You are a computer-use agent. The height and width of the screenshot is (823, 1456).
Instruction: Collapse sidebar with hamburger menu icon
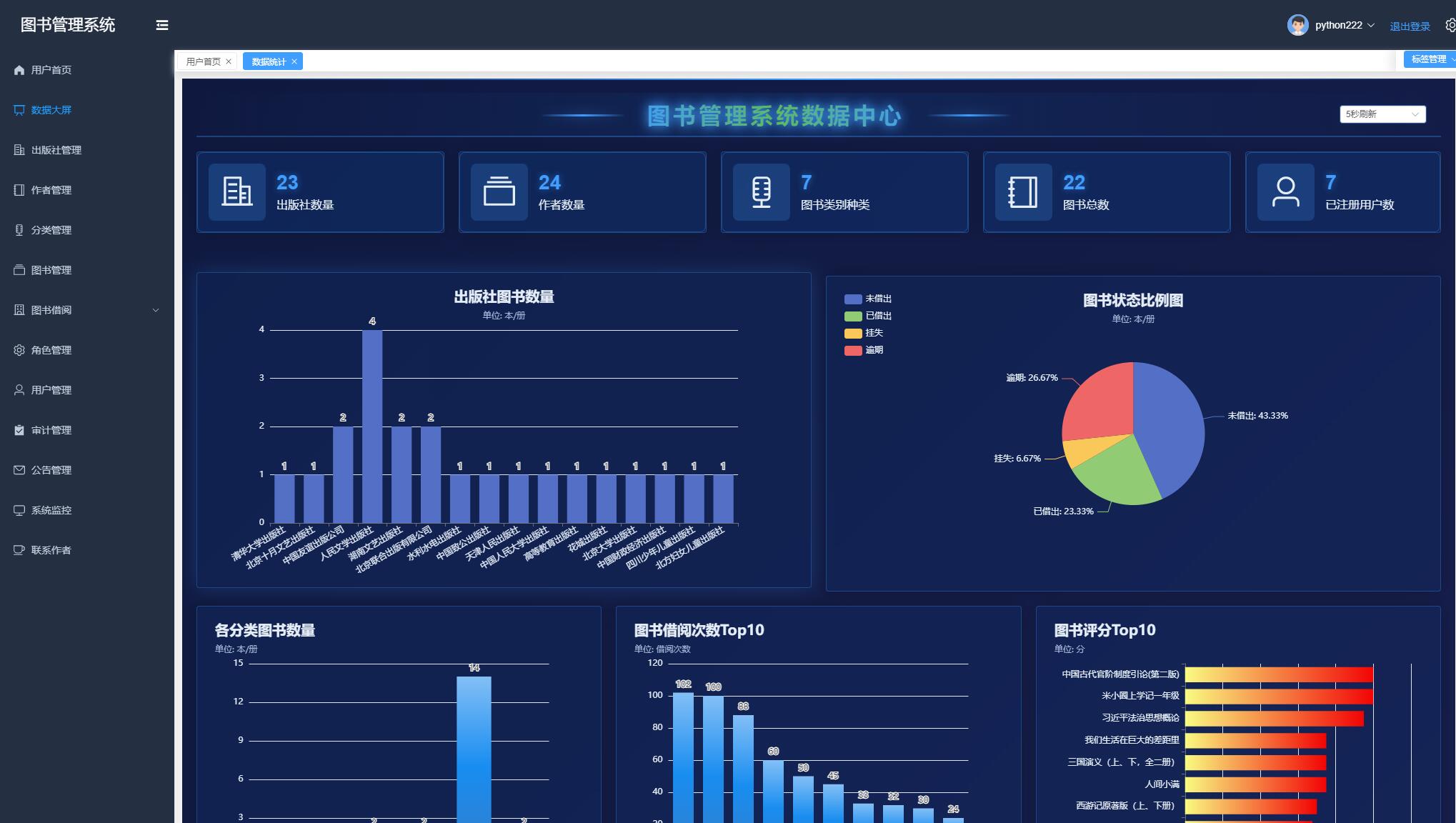click(162, 25)
